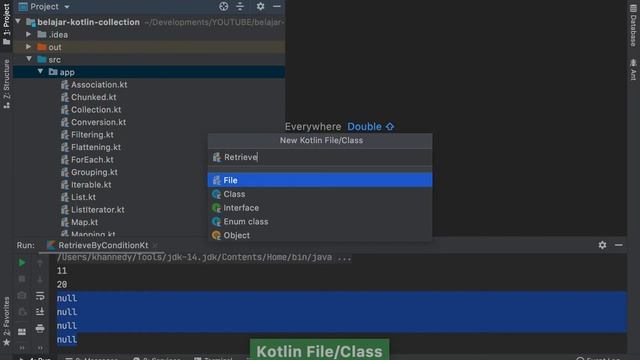Click the camera dump threads icon
Viewport: 640px width, 360px height.
click(22, 296)
